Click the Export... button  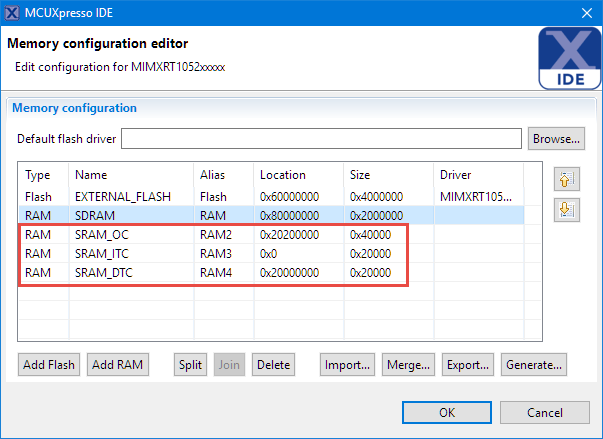467,365
